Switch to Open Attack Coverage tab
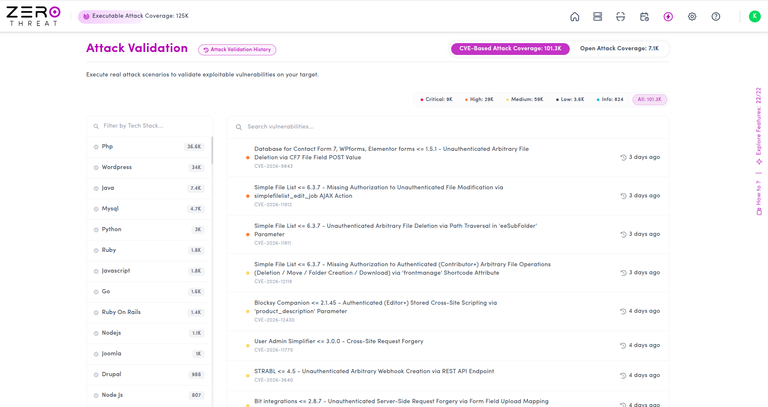Screen dimensions: 768x407 pos(619,48)
